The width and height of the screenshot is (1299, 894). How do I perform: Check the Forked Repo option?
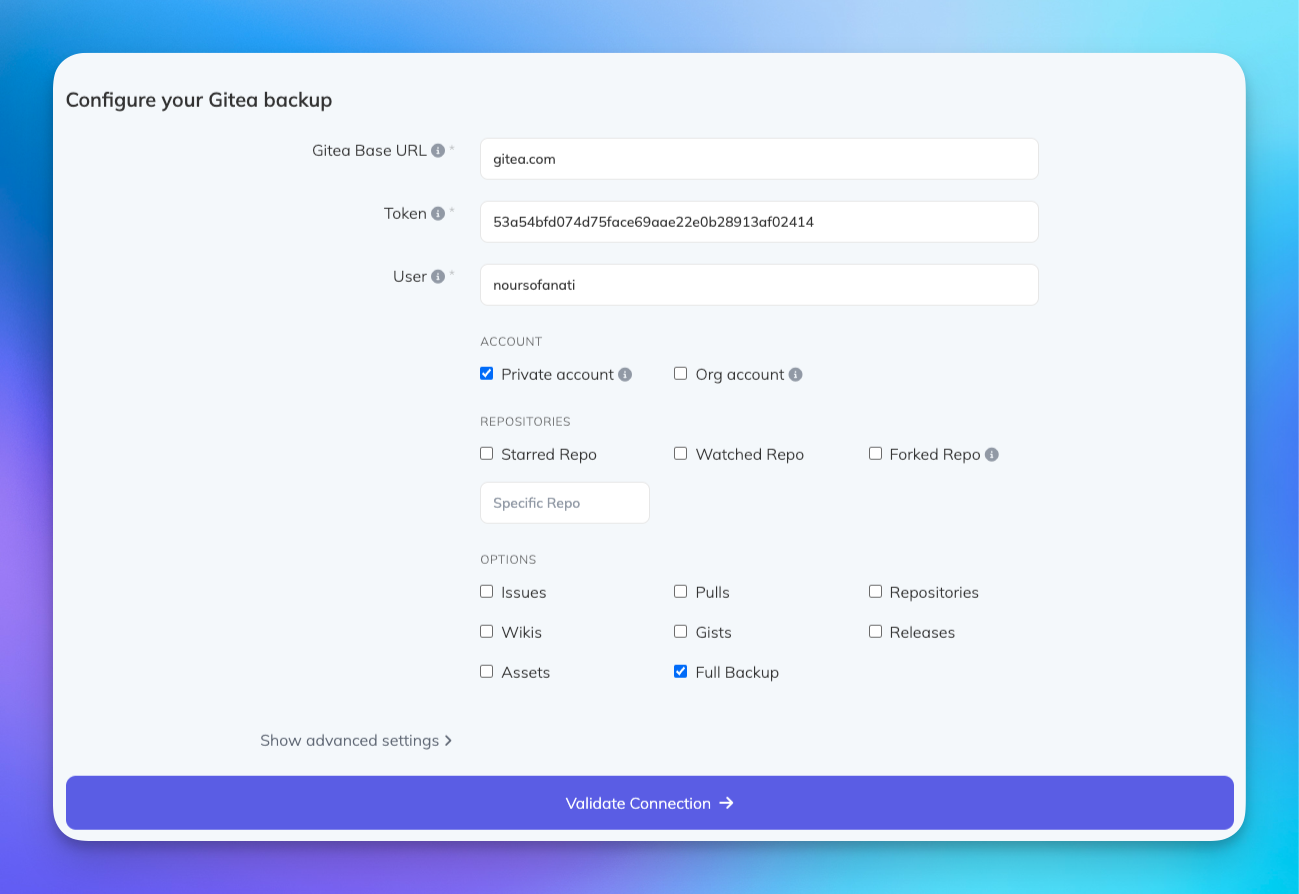tap(875, 453)
